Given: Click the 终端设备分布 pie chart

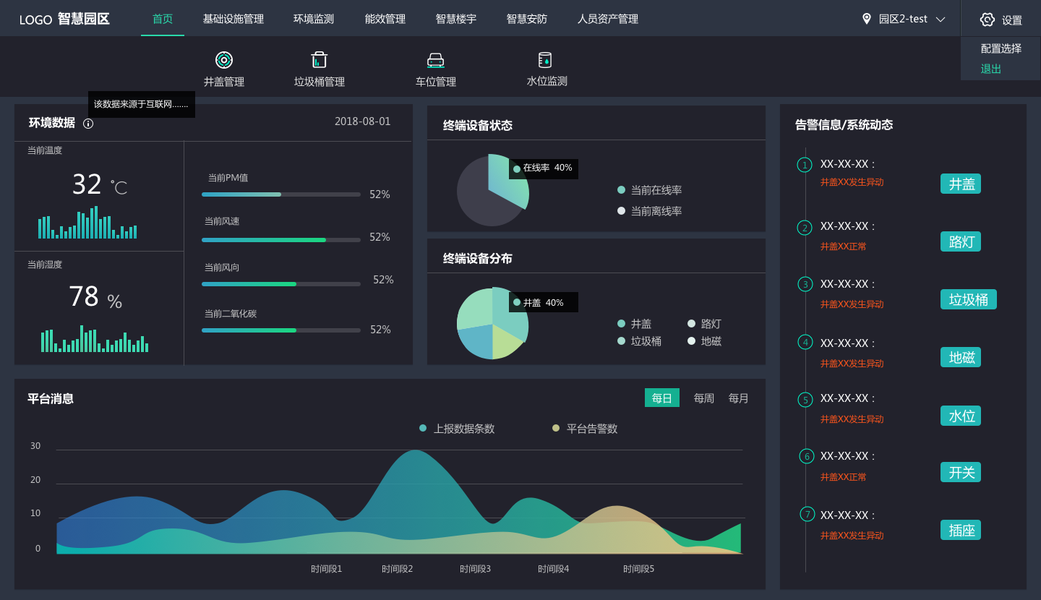Looking at the screenshot, I should point(493,323).
